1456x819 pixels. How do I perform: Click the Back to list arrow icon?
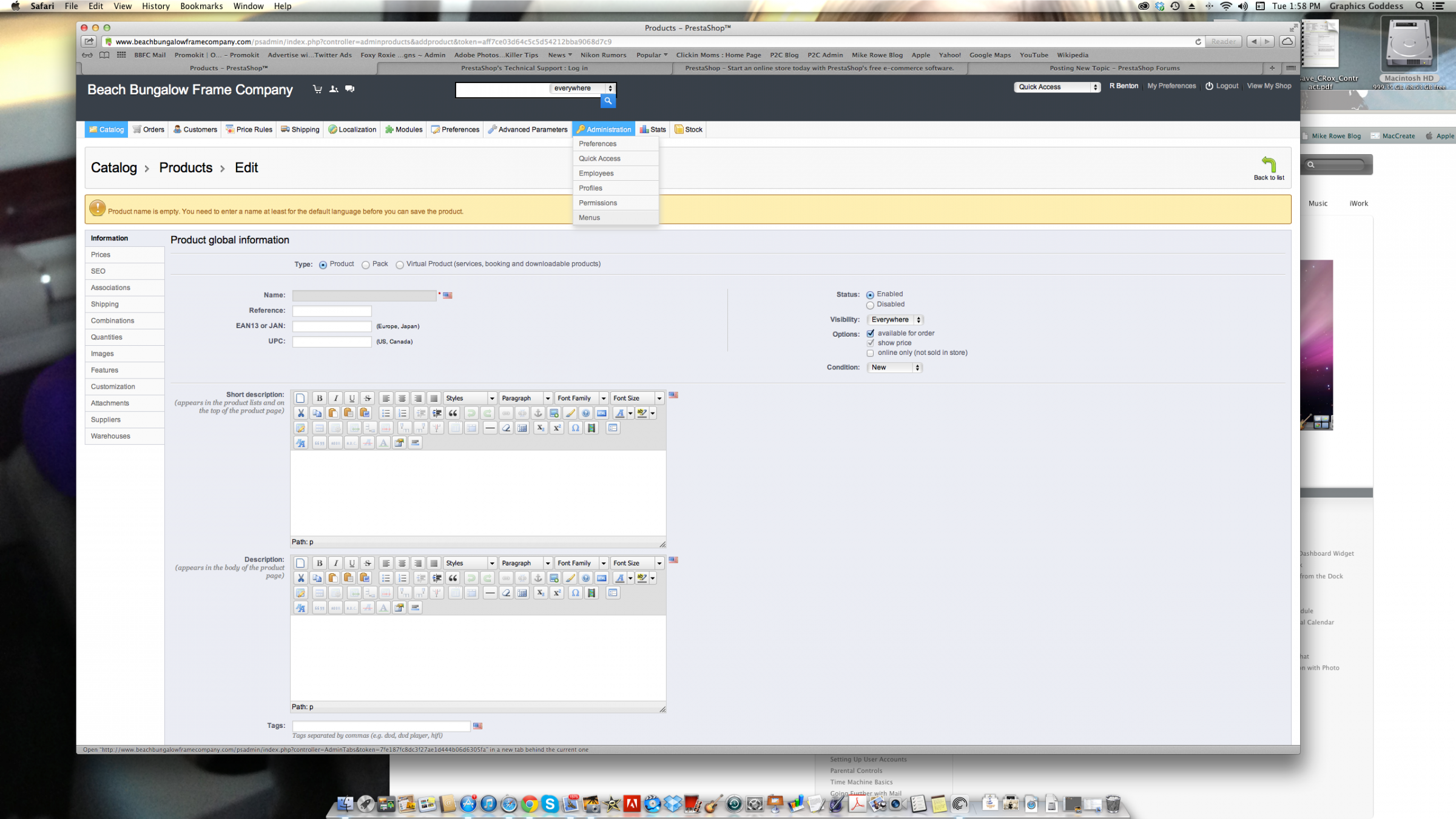pos(1269,164)
